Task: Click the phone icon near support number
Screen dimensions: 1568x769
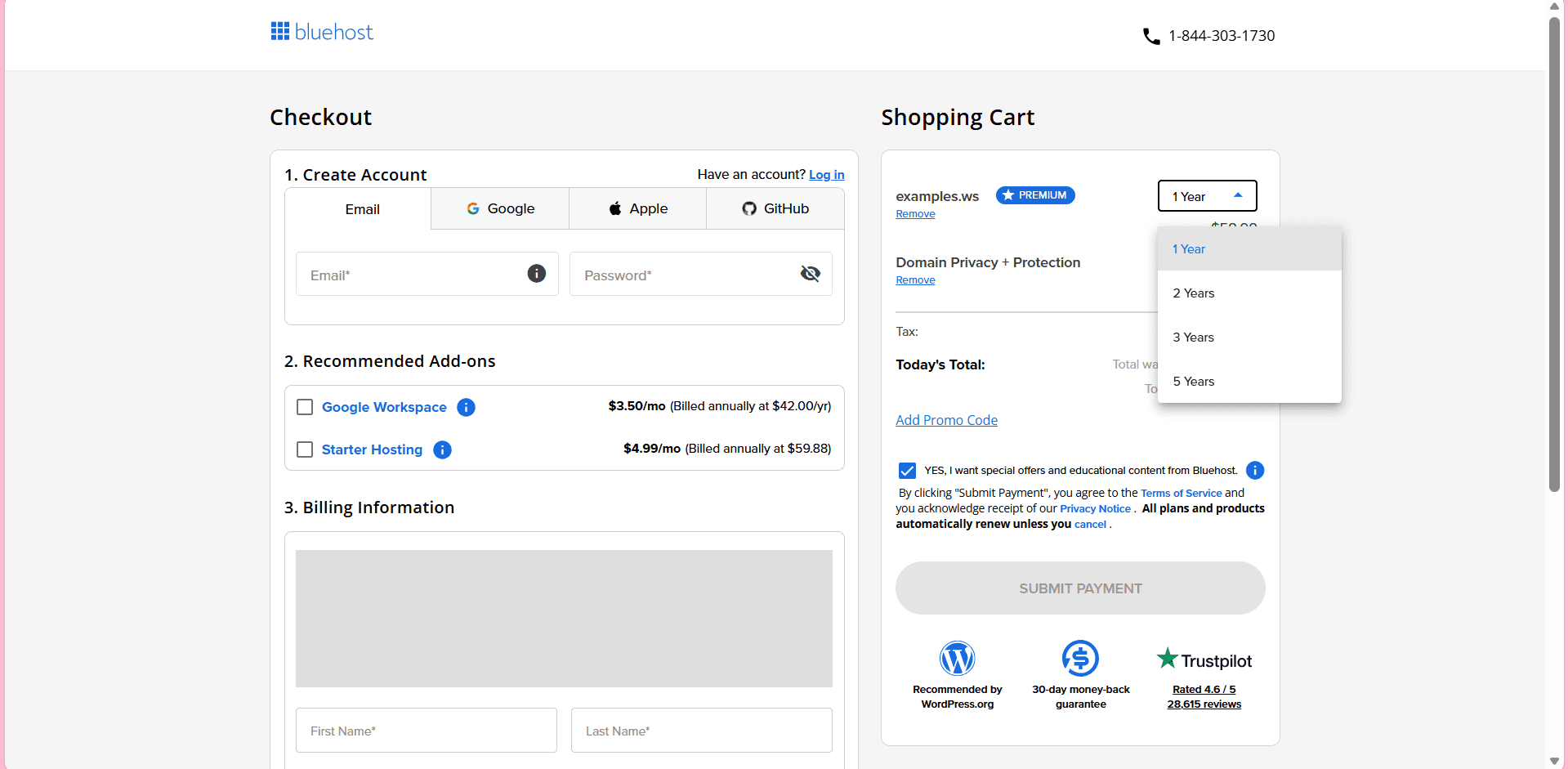Action: coord(1150,36)
